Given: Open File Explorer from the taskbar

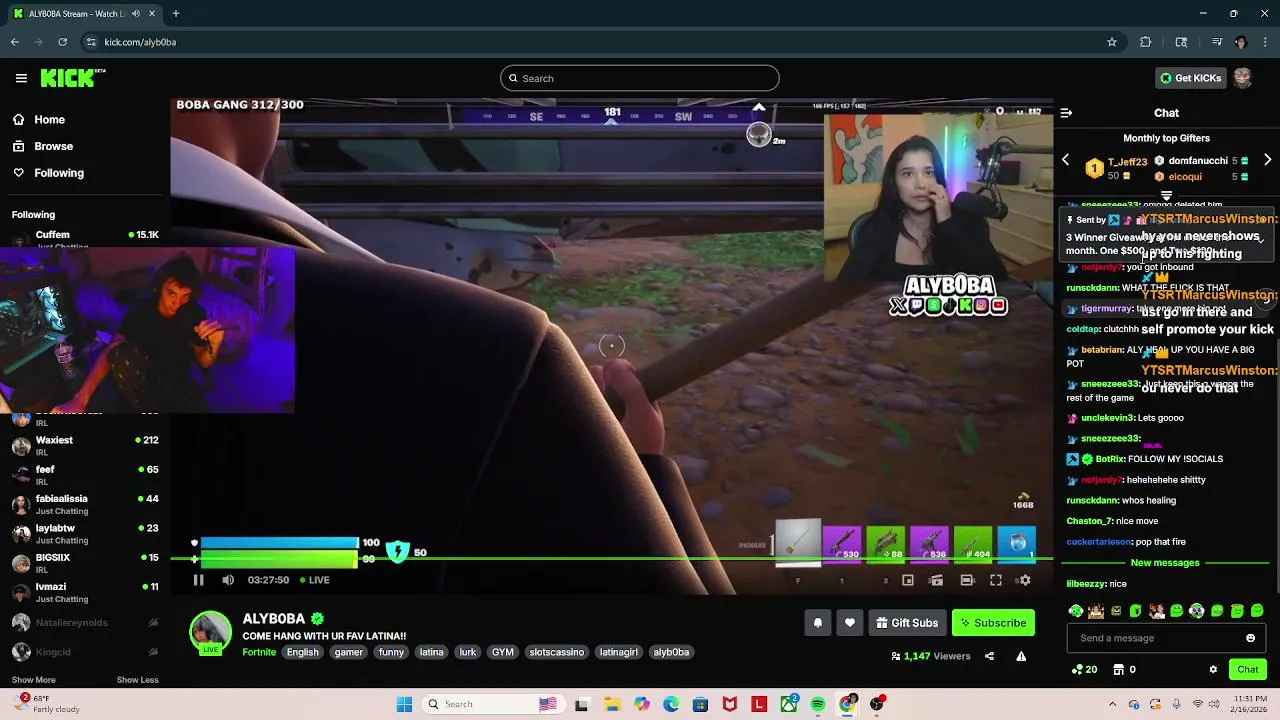Looking at the screenshot, I should tap(611, 704).
